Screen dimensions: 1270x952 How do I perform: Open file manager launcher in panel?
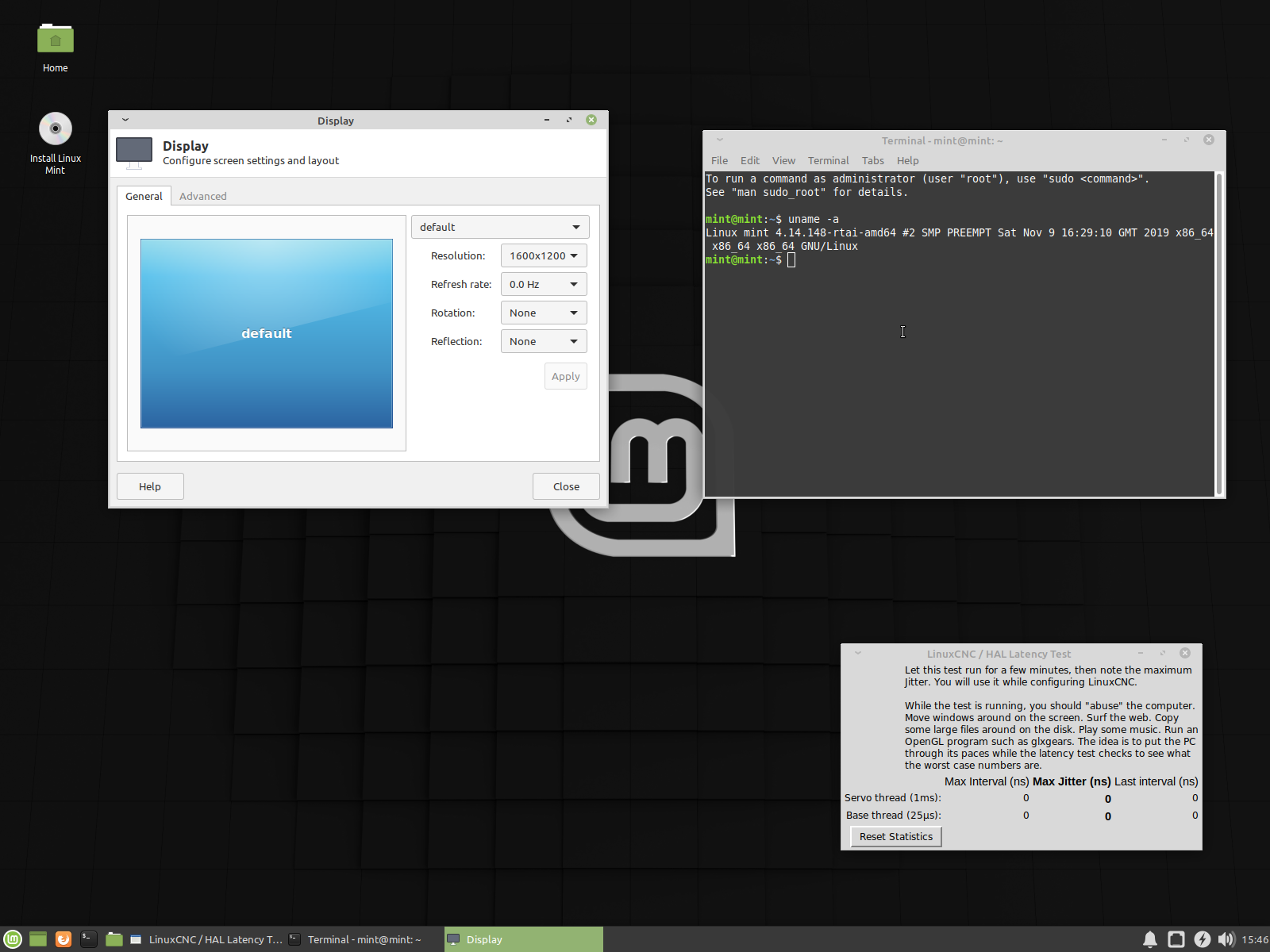(114, 939)
